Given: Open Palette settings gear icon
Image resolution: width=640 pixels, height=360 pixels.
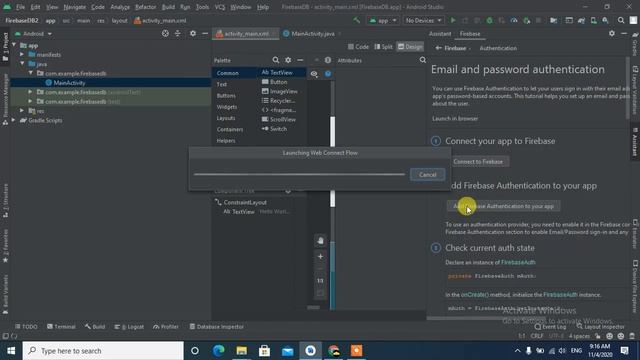Looking at the screenshot, I should point(288,60).
